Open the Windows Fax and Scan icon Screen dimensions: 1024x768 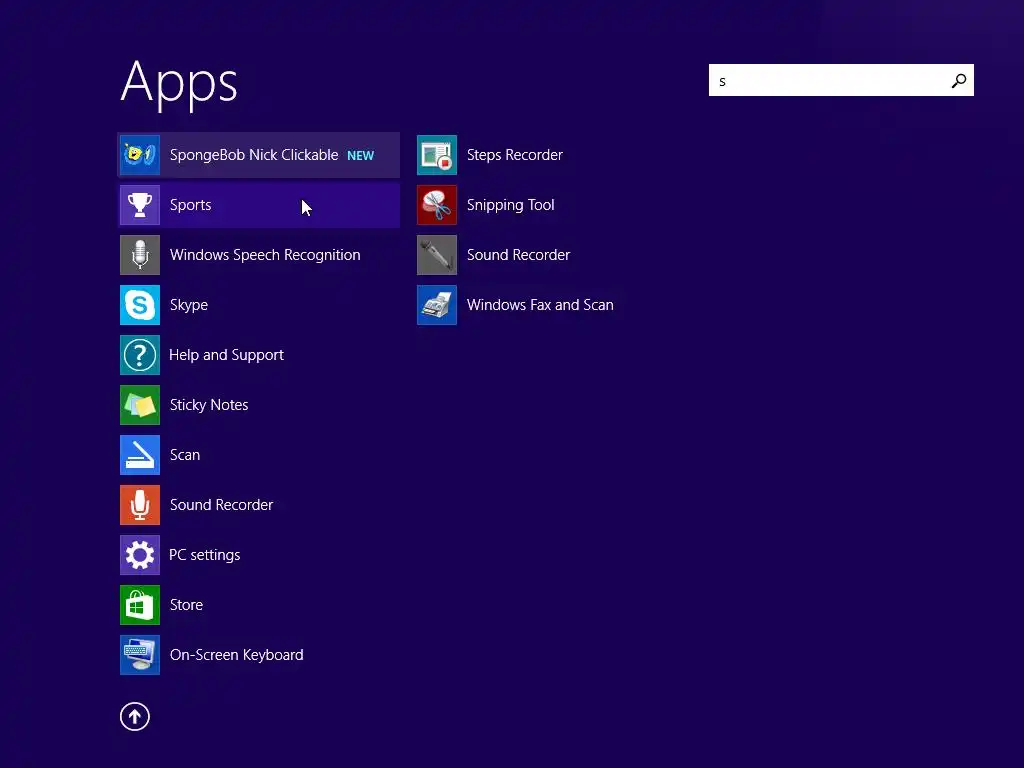pos(437,305)
